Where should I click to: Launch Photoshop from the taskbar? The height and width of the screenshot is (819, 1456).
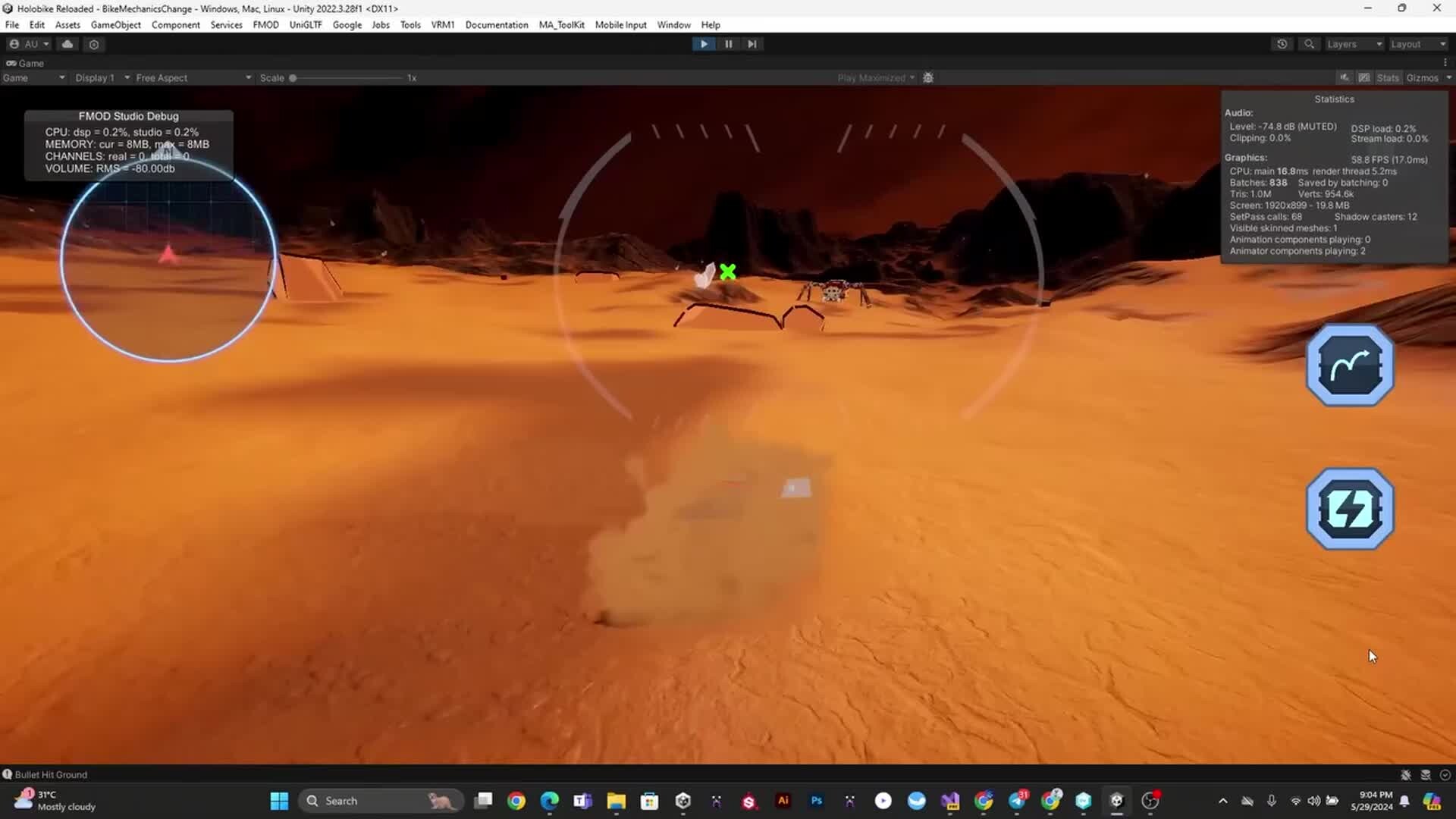[x=817, y=800]
